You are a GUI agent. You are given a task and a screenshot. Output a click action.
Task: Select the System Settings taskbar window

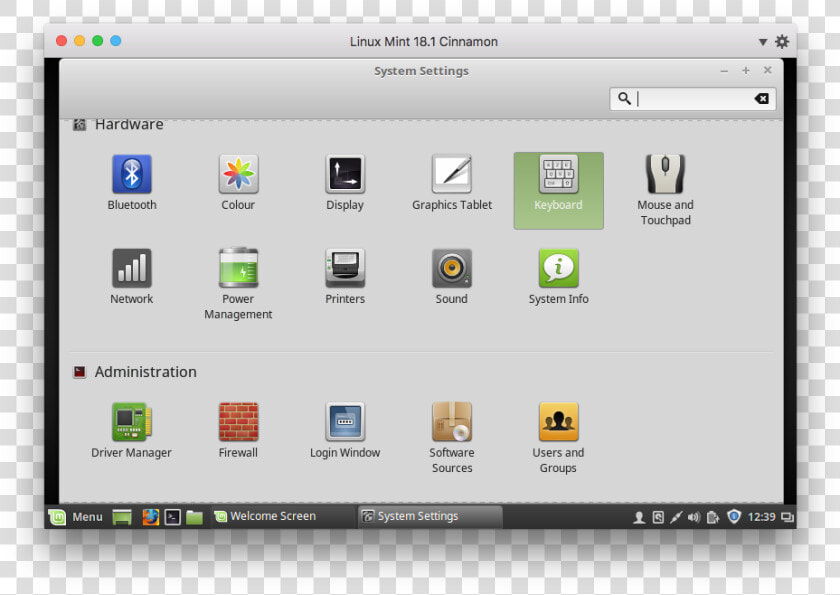431,516
